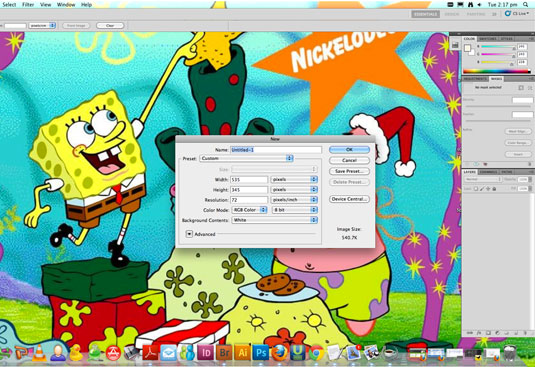Open the Filter menu

[x=28, y=4]
